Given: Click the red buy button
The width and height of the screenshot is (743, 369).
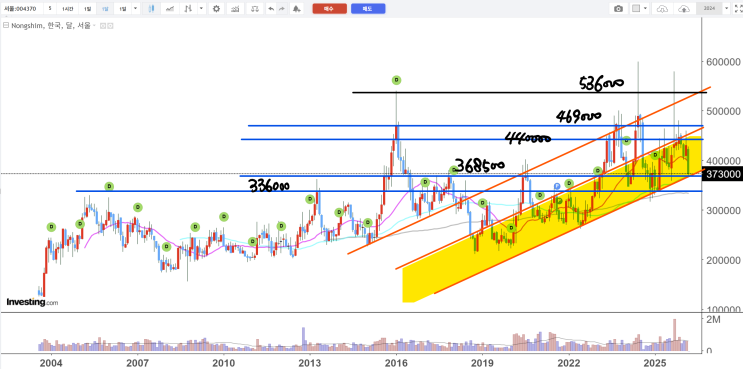Looking at the screenshot, I should 329,9.
